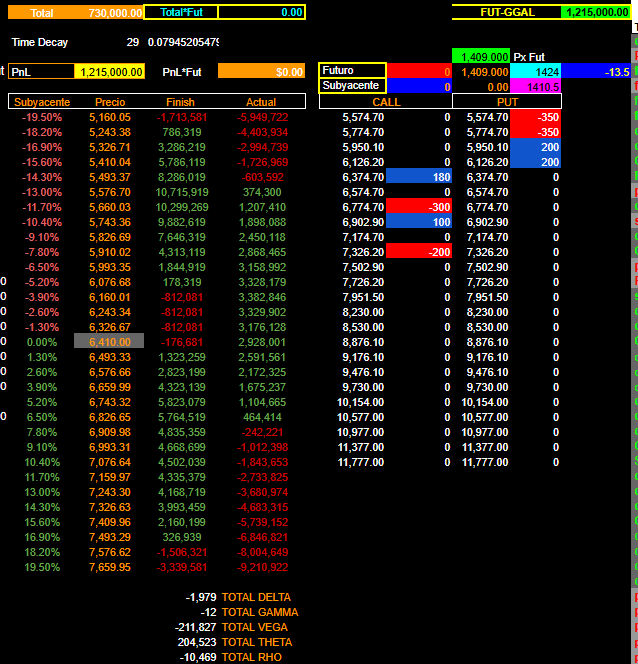This screenshot has width=638, height=664.
Task: Click CALL strike 7,174.70
Action: coord(363,237)
